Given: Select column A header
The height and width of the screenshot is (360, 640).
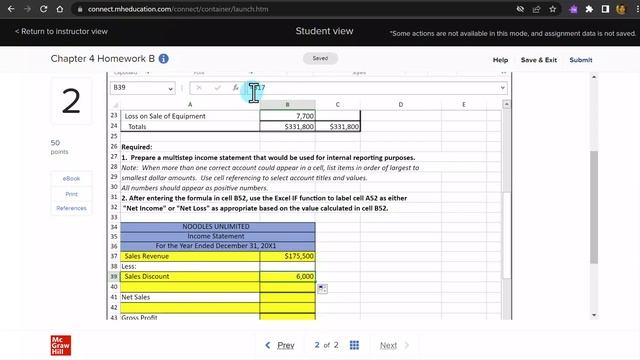Looking at the screenshot, I should 190,105.
